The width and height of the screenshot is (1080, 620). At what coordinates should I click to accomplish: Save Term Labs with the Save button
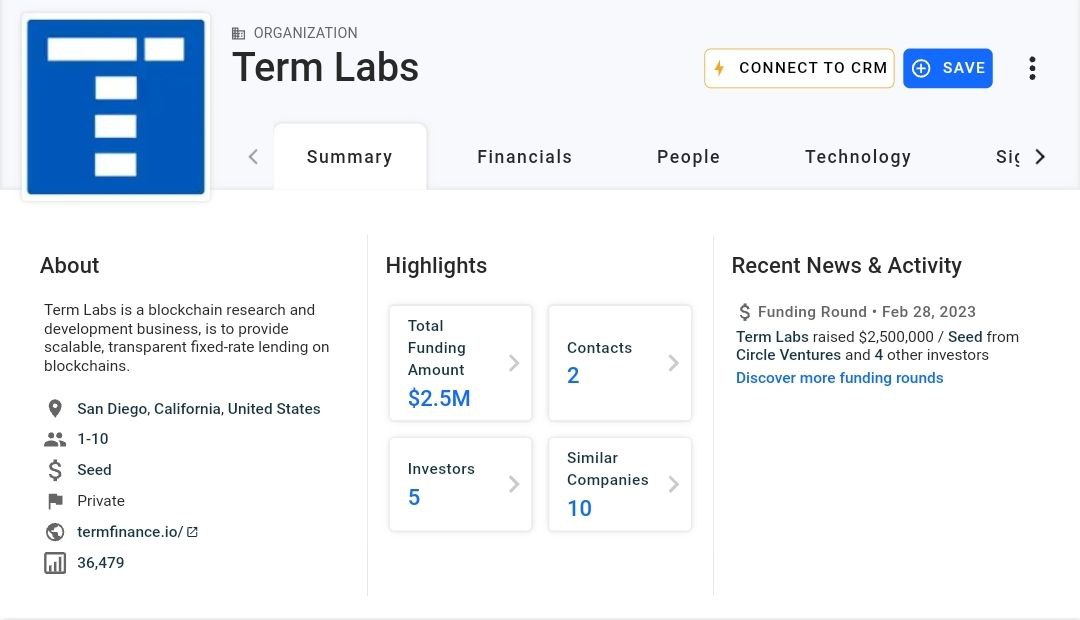948,68
